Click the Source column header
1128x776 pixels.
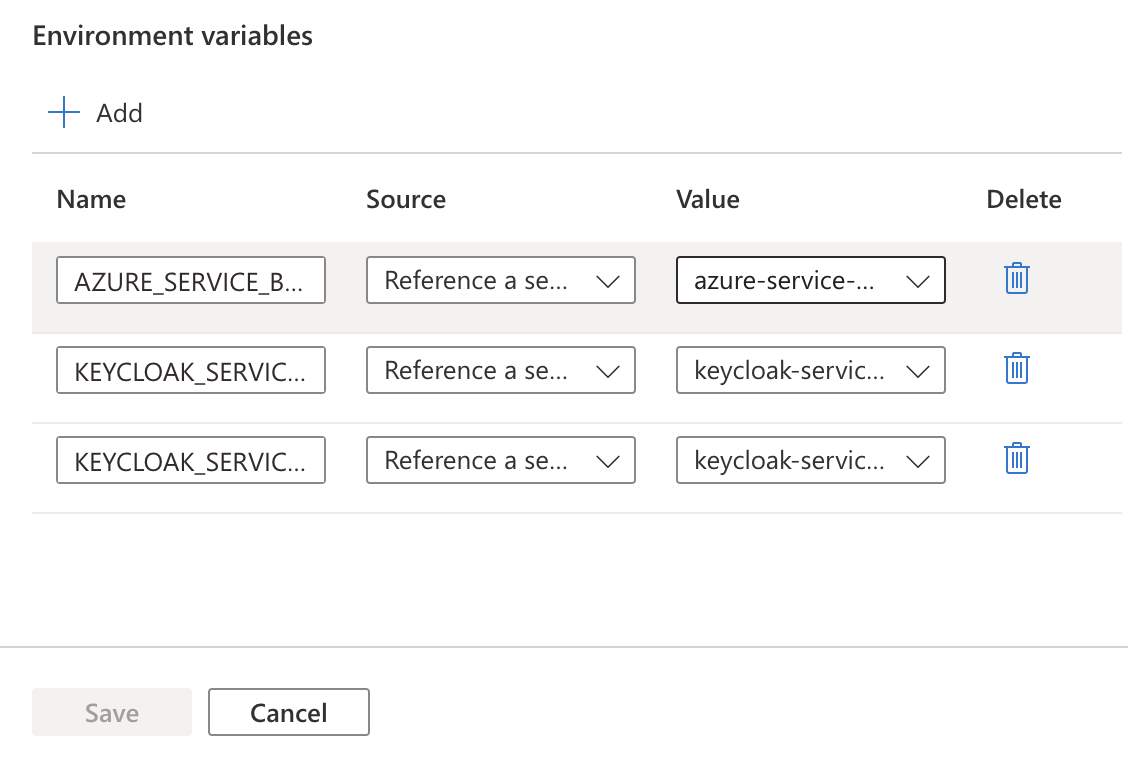click(406, 199)
